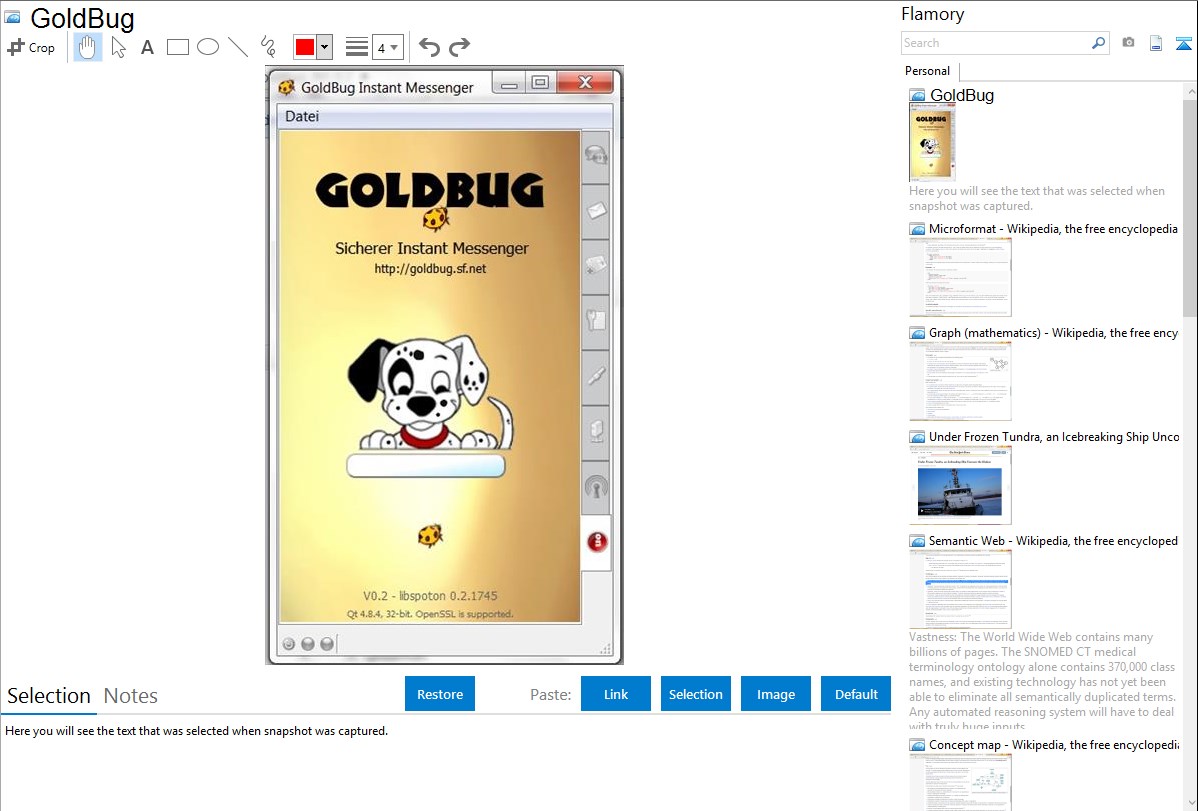The width and height of the screenshot is (1198, 811).
Task: Select the Concept map - Wikipedia snapshot title
Action: [x=1053, y=744]
